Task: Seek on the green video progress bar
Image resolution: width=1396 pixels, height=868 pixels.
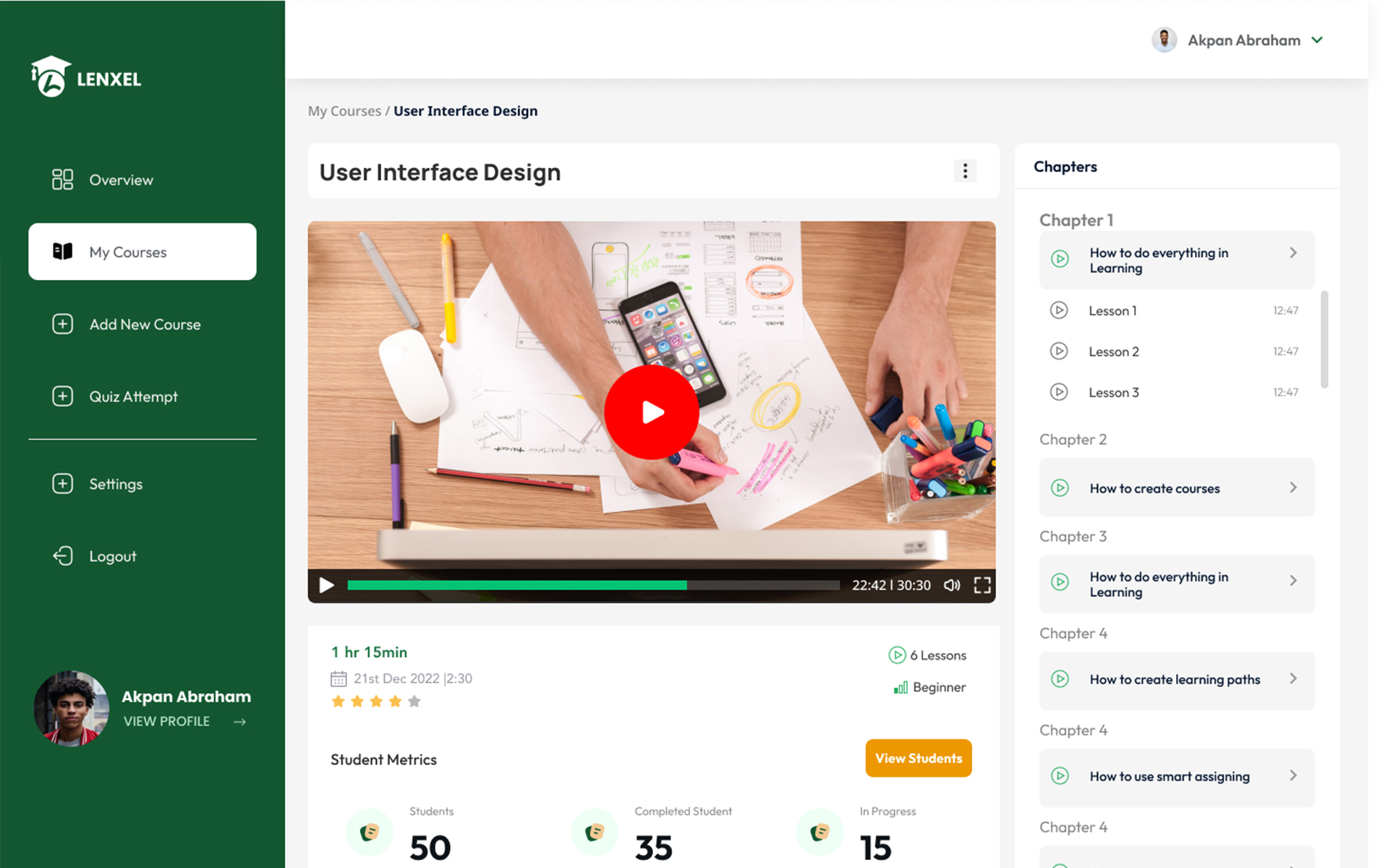Action: point(517,585)
